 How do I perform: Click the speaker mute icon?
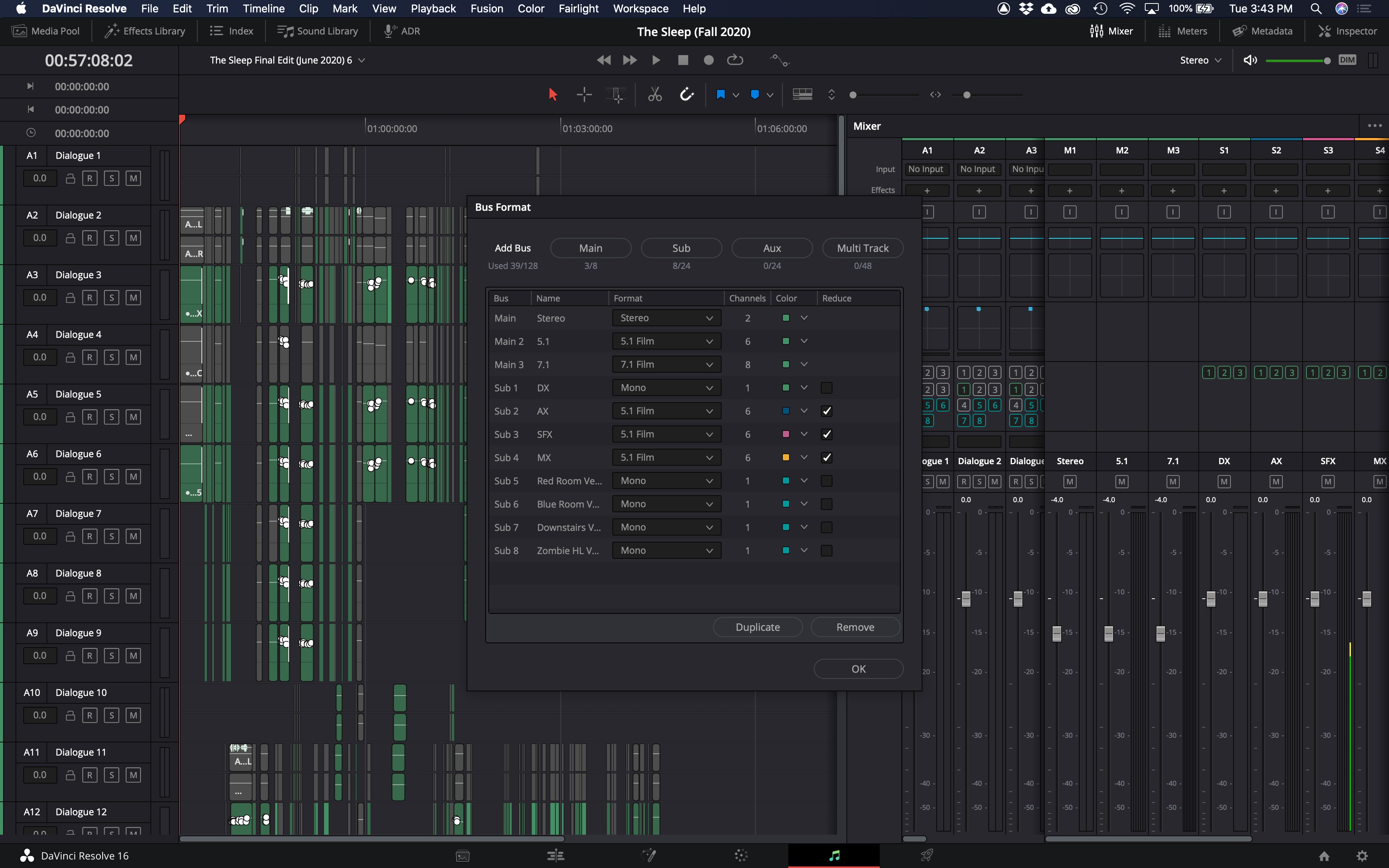pos(1250,60)
